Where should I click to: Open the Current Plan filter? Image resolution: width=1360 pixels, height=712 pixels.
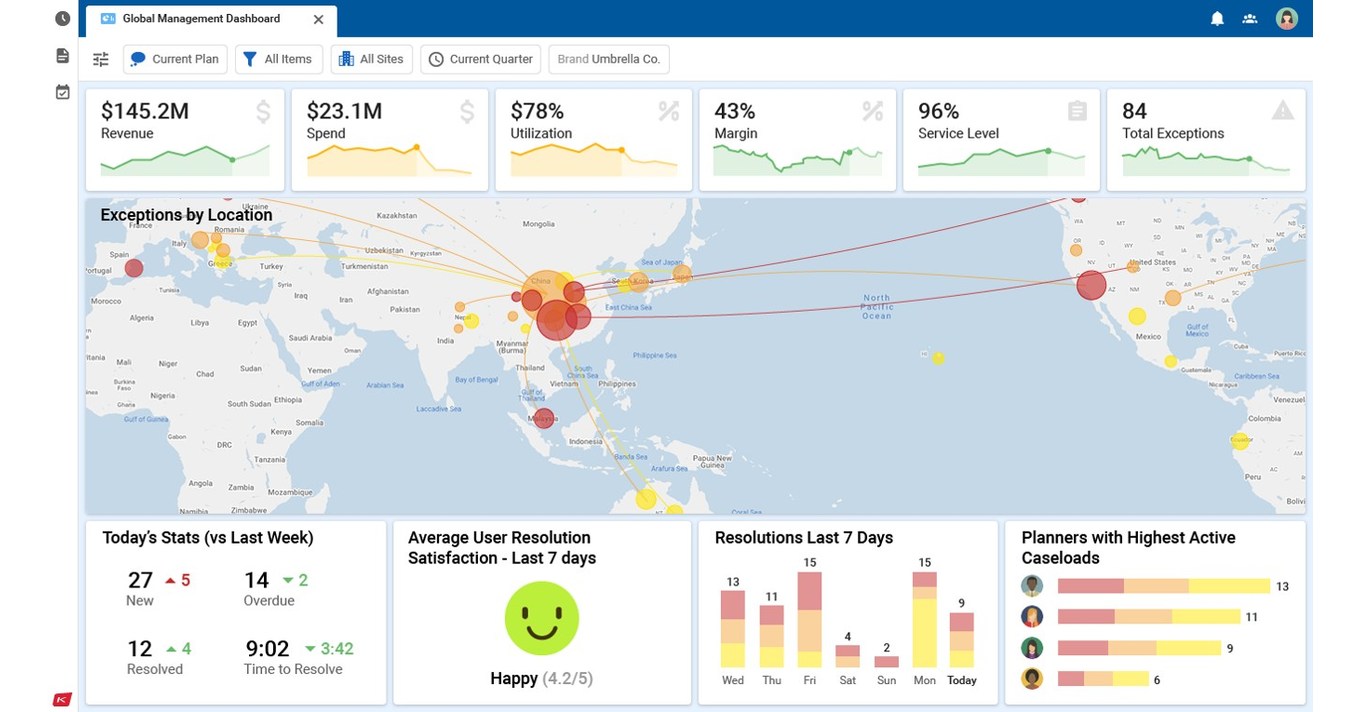175,59
